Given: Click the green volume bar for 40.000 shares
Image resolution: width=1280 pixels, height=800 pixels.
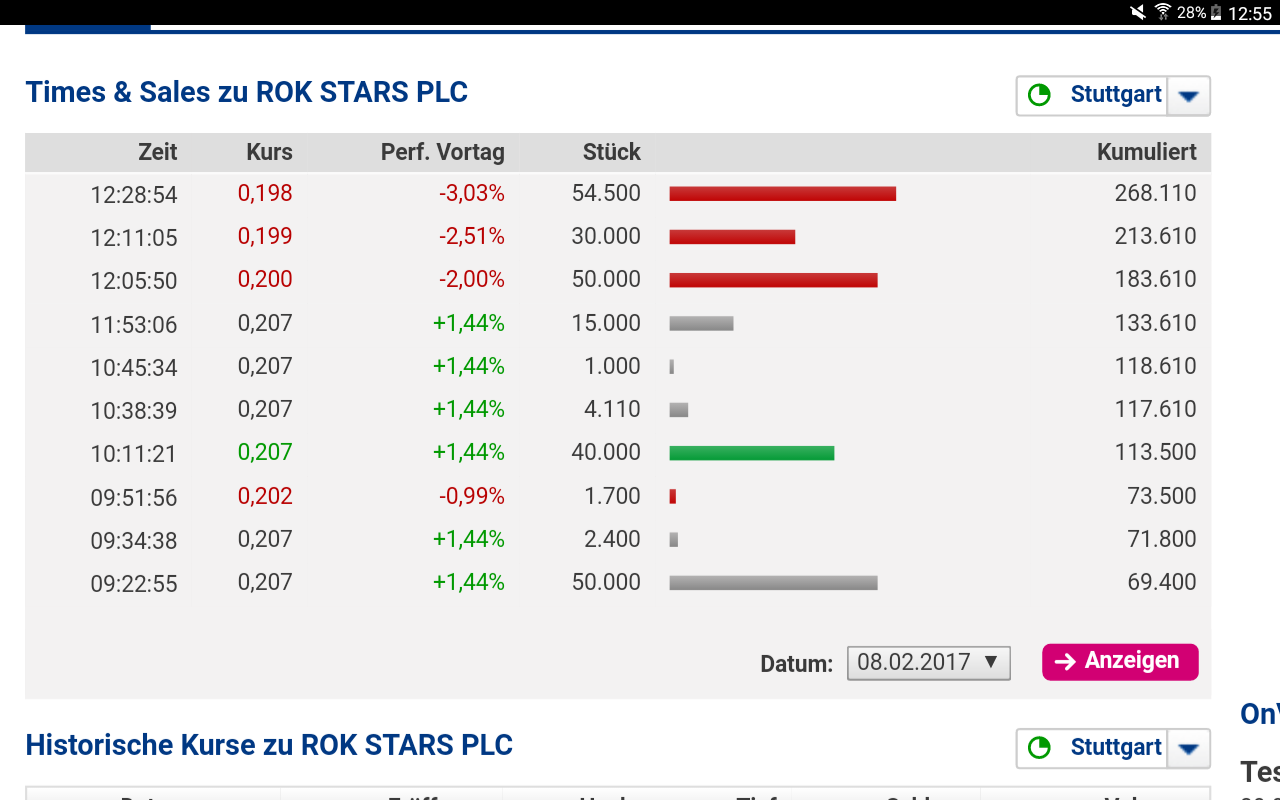Looking at the screenshot, I should (751, 453).
